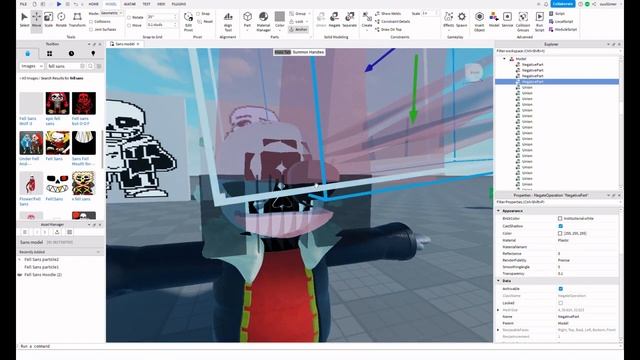Click Show Welds in Constraints
Viewport: 640px width, 360px height.
tap(388, 13)
